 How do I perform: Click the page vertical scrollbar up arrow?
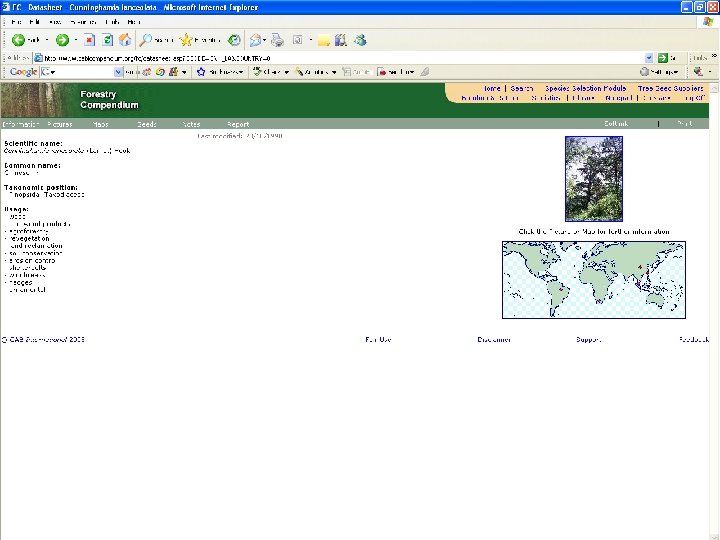(x=714, y=88)
